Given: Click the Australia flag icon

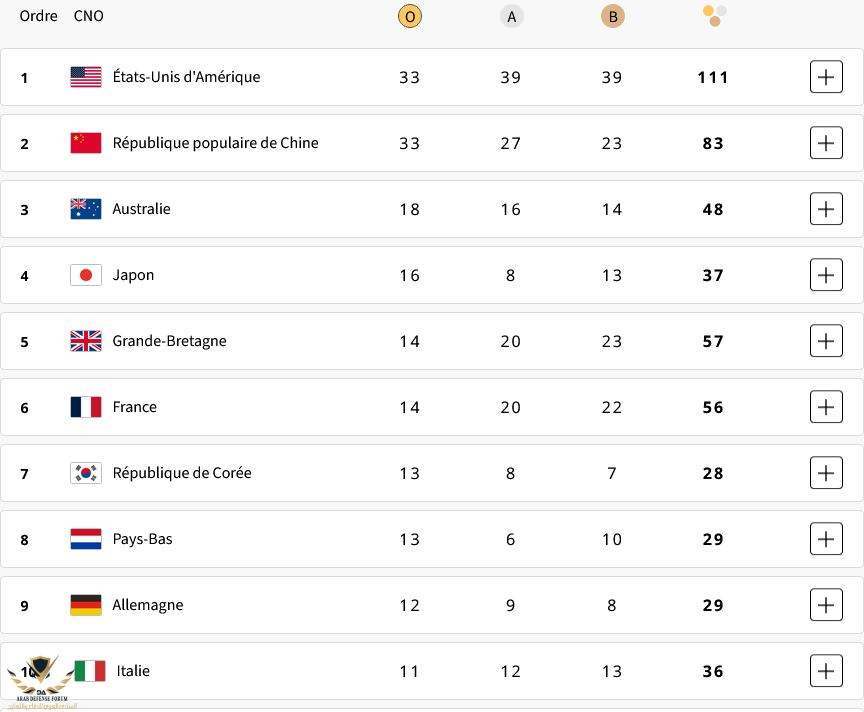Looking at the screenshot, I should pyautogui.click(x=86, y=209).
